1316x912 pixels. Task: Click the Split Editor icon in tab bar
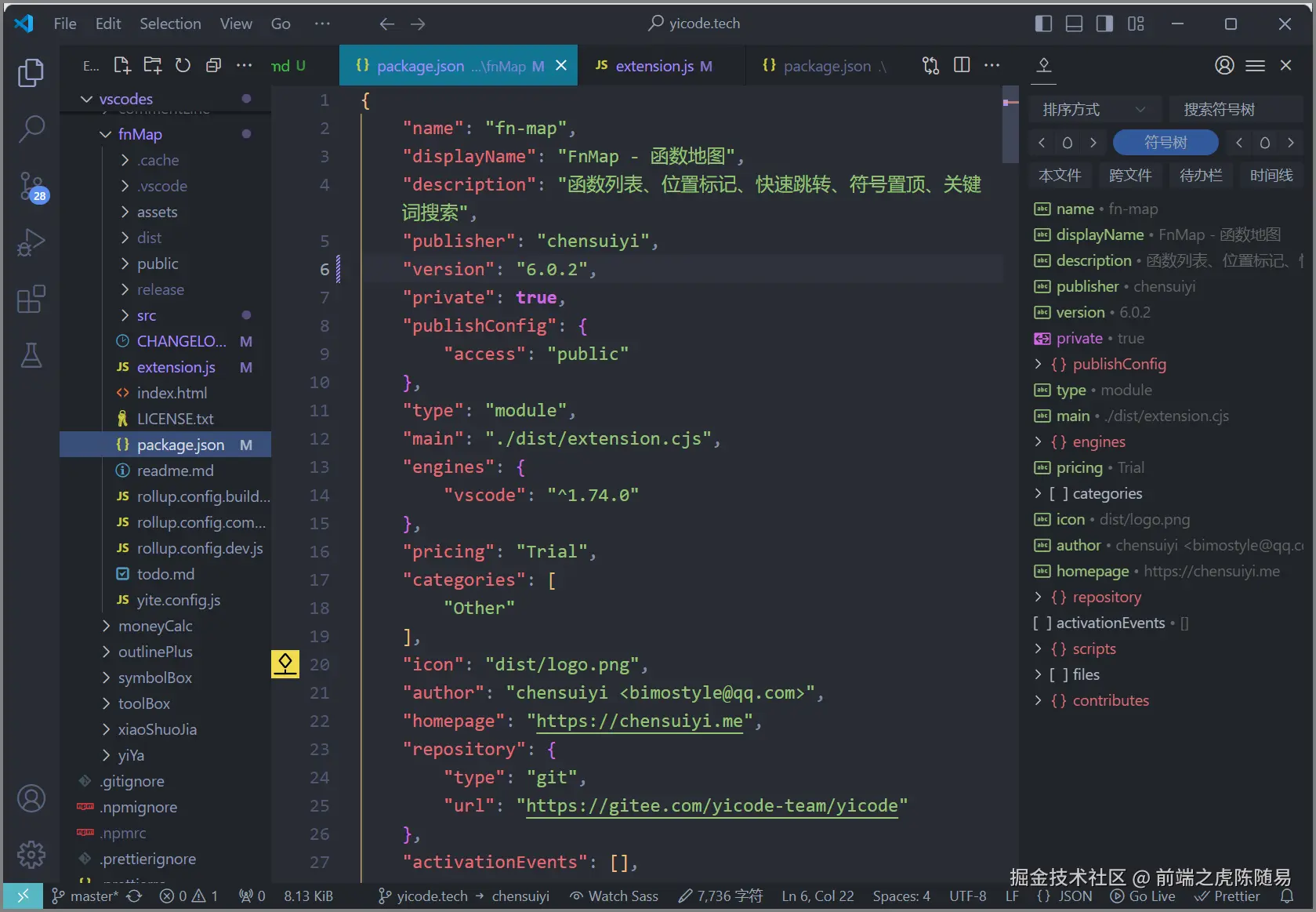[961, 65]
